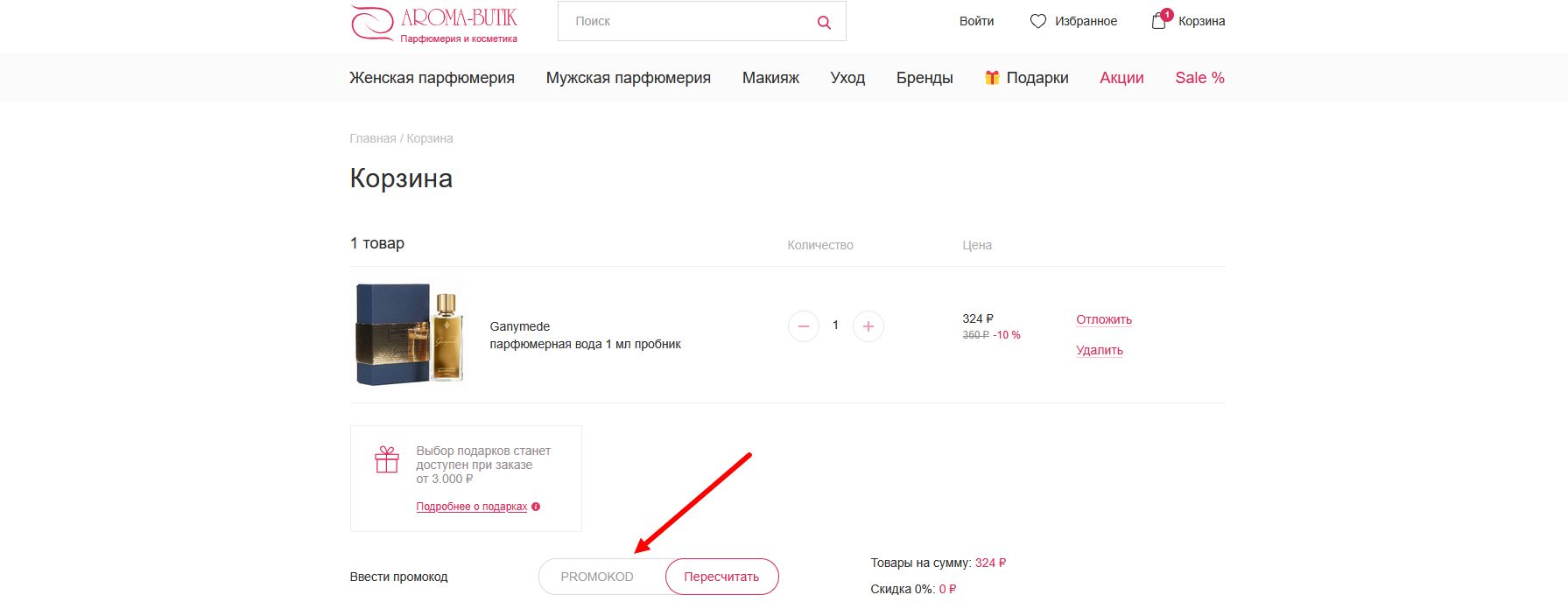Image resolution: width=1568 pixels, height=602 pixels.
Task: Click the search magnifier icon
Action: pos(824,22)
